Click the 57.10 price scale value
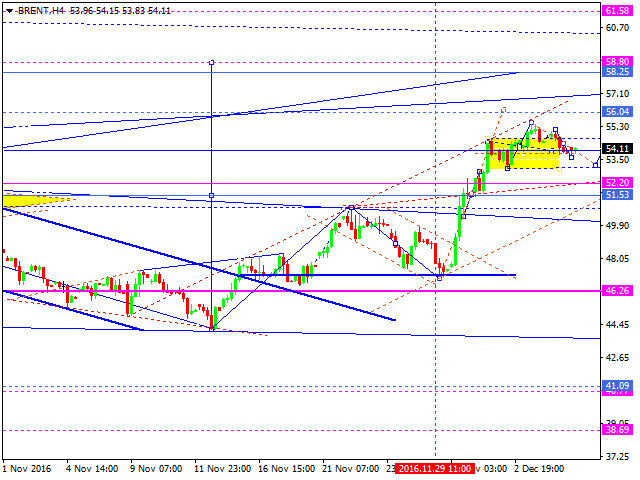The height and width of the screenshot is (480, 640). 617,94
